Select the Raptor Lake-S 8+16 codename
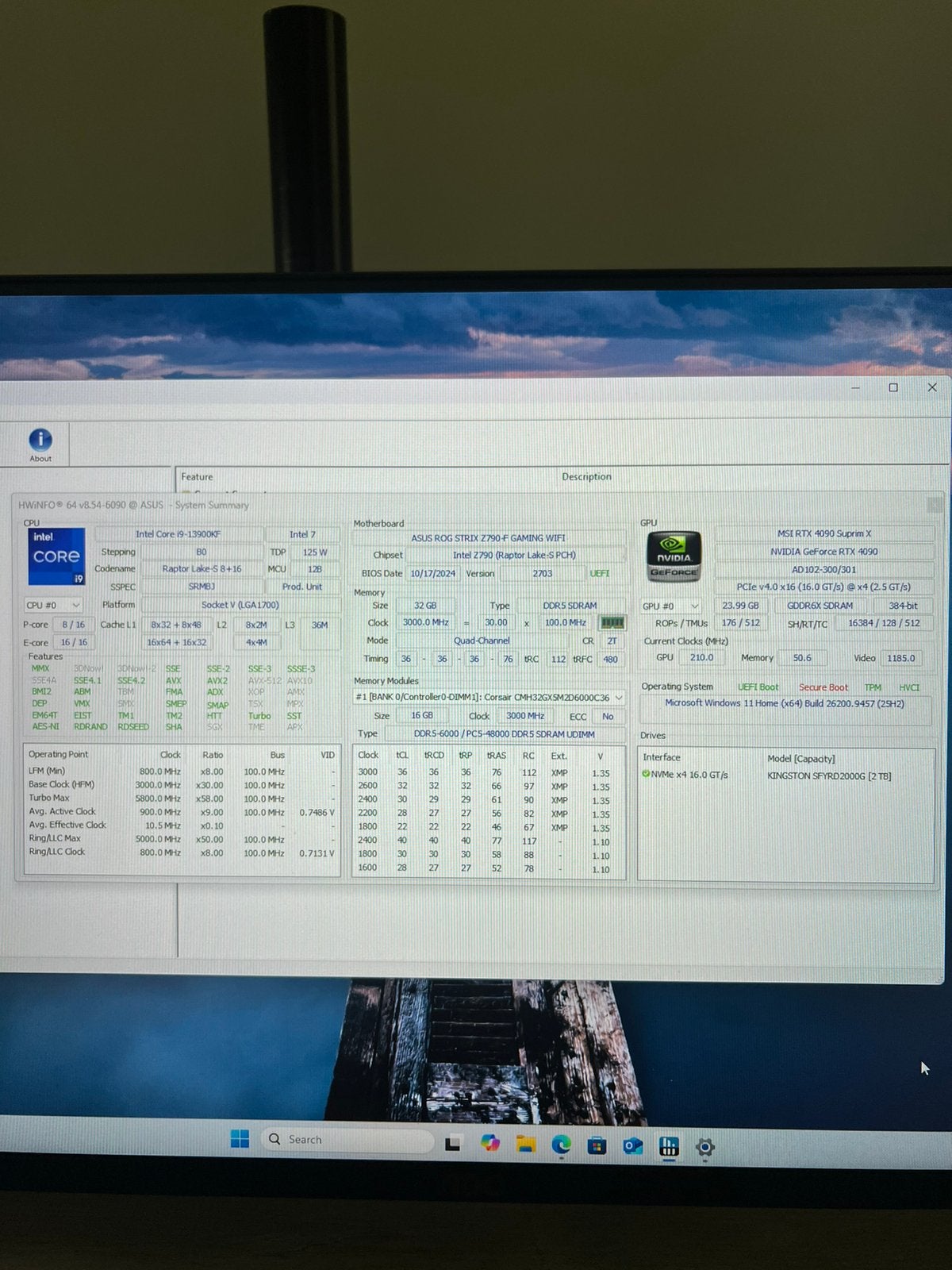The width and height of the screenshot is (952, 1270). point(202,569)
